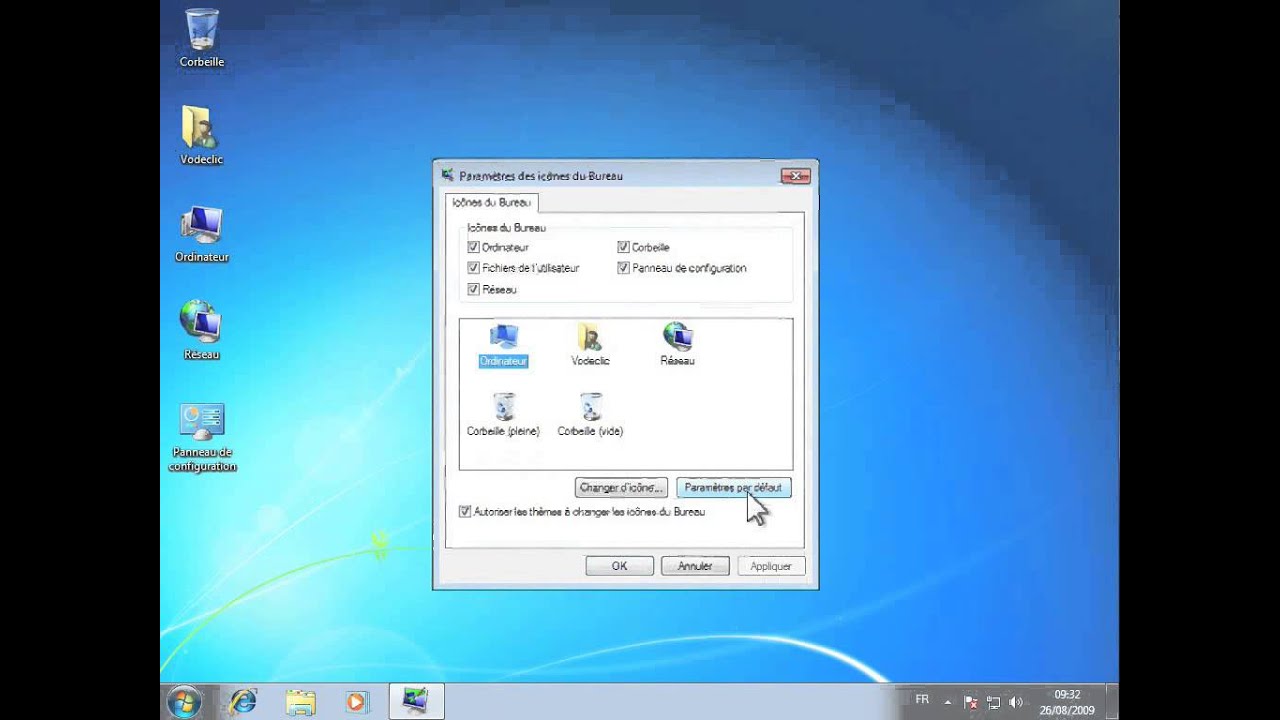Screen dimensions: 1280x720
Task: Uncheck the Réseau checkbox
Action: pos(474,289)
